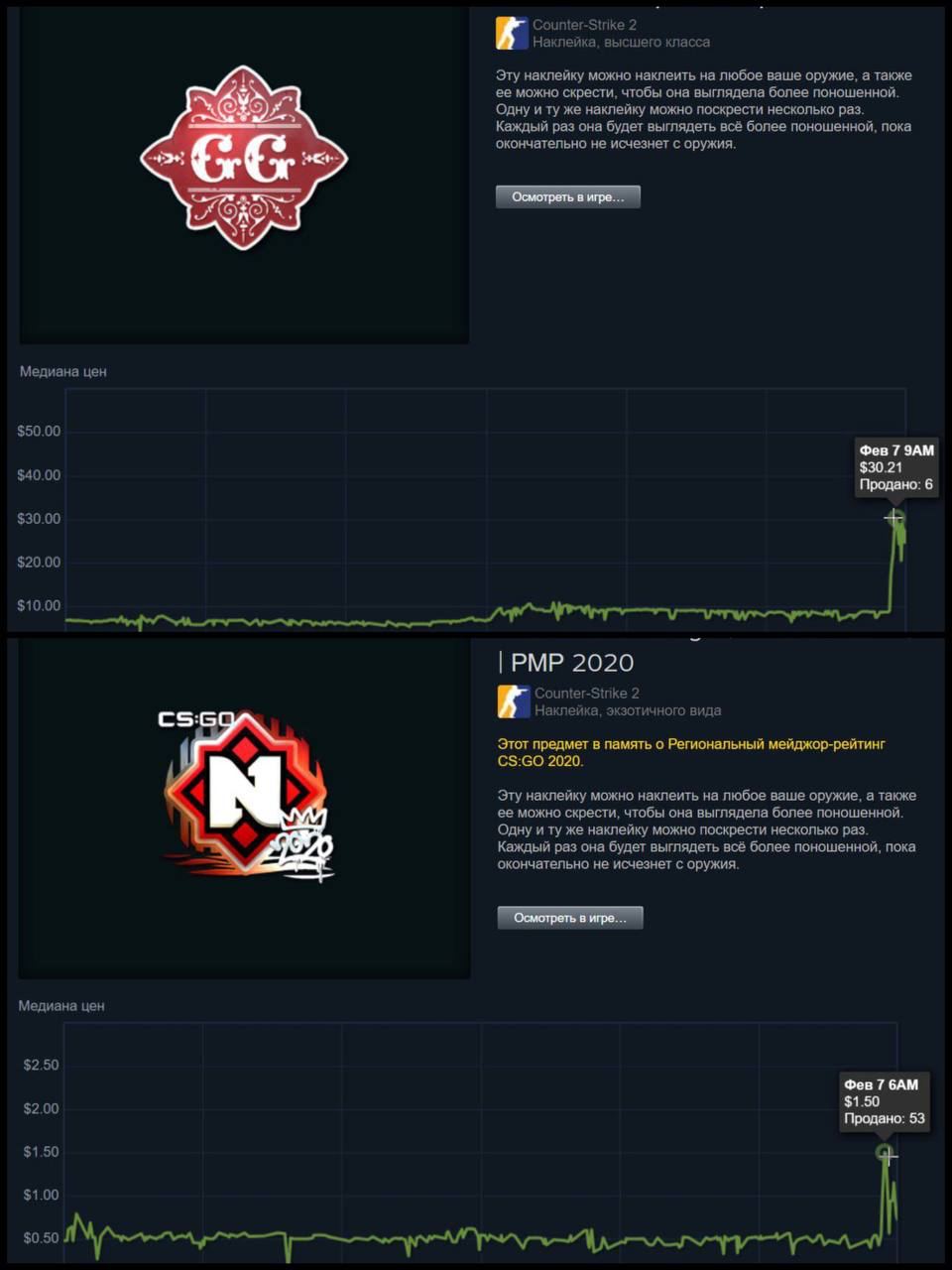The image size is (952, 1270).
Task: Click the top "Осмотреть в игре…" button
Action: [x=568, y=196]
